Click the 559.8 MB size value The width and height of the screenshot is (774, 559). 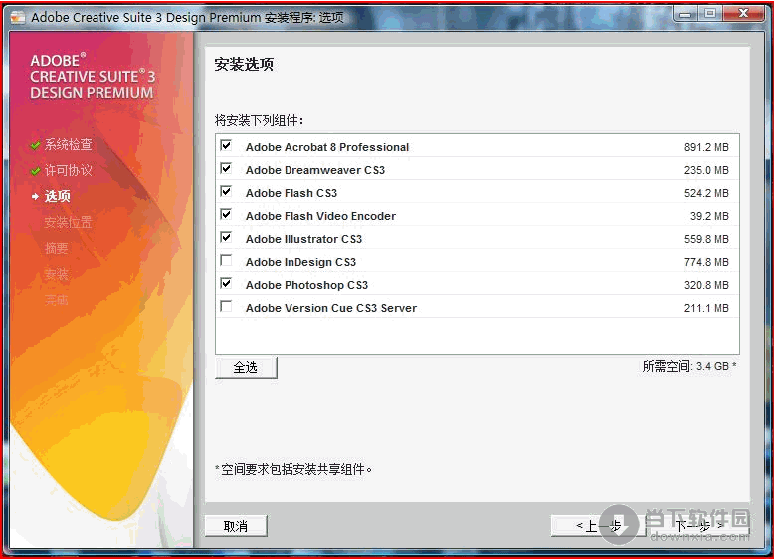706,239
